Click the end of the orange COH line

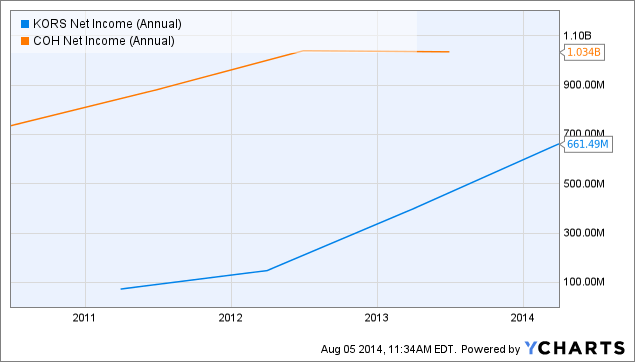(449, 52)
